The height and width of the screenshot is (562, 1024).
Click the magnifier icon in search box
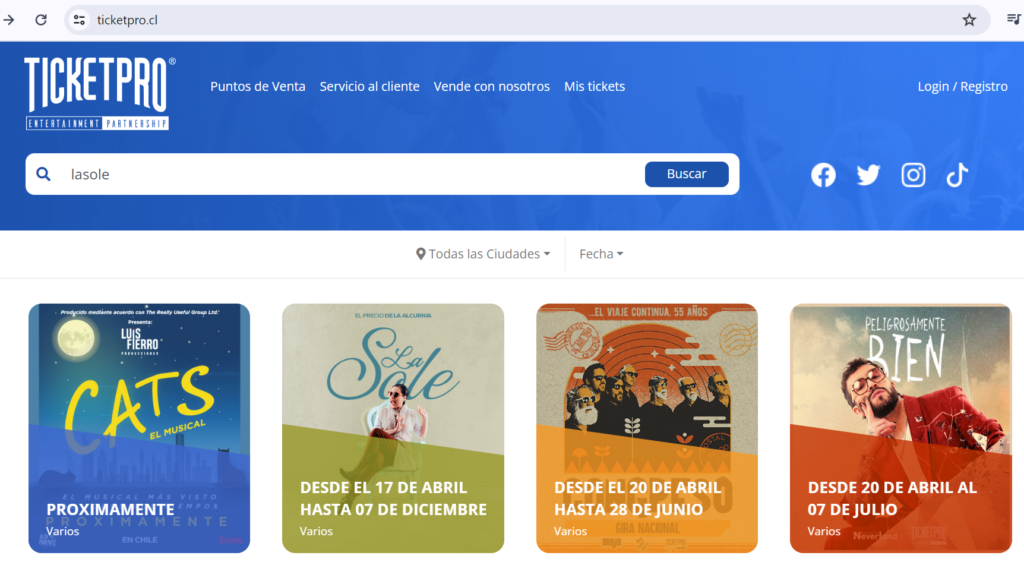43,174
